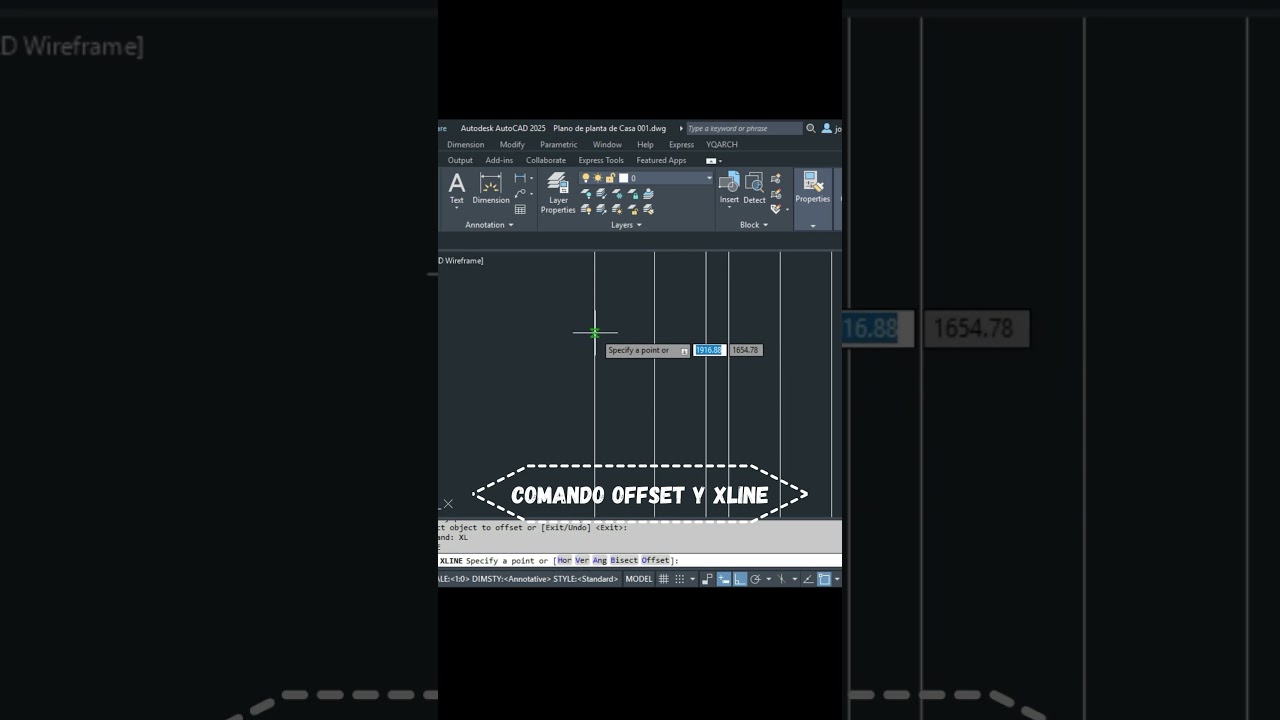The height and width of the screenshot is (720, 1280).
Task: Choose the Leader icon in Annotation panel
Action: (520, 193)
